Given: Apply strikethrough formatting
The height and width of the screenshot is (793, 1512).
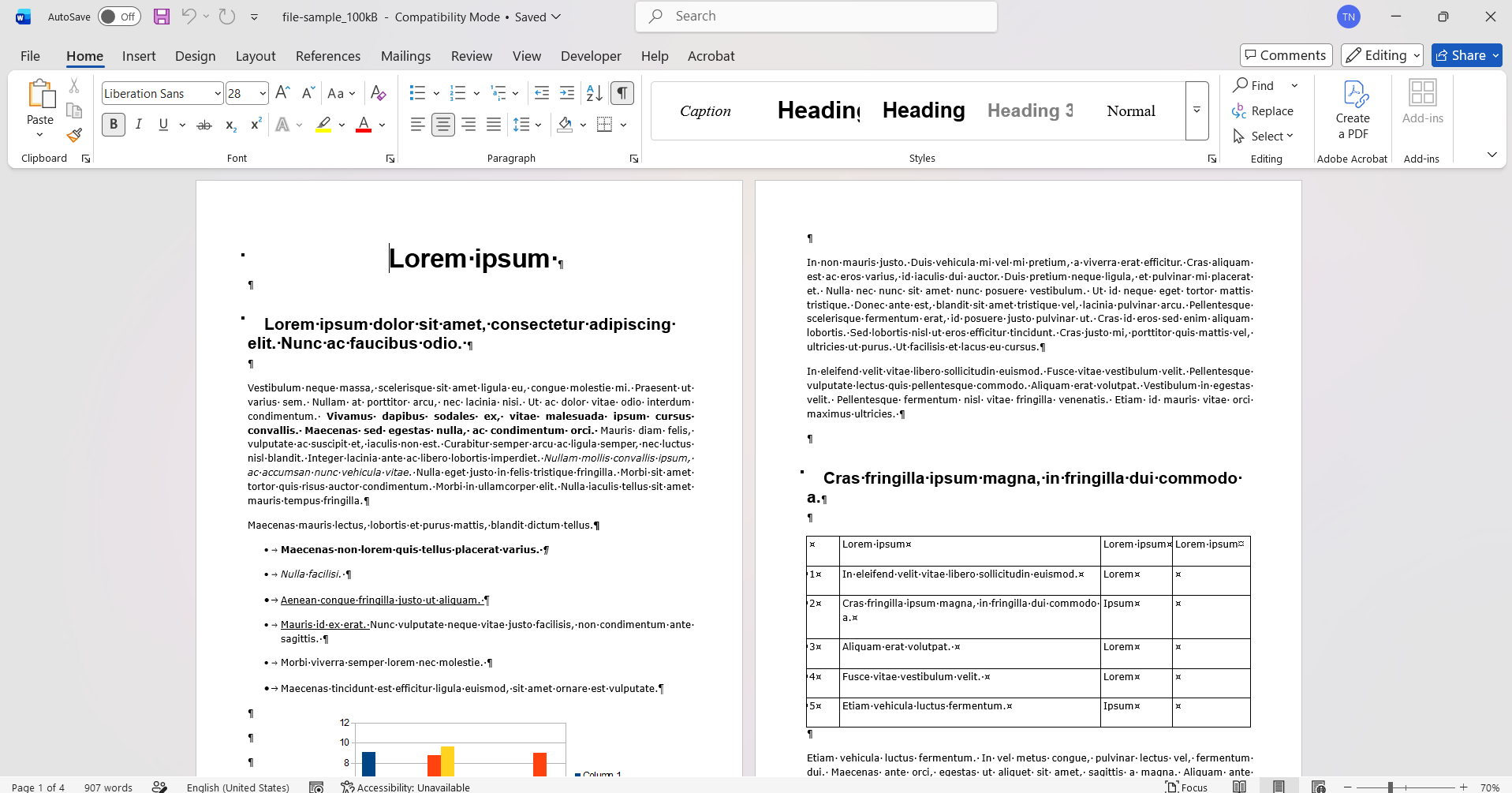Looking at the screenshot, I should click(x=204, y=125).
